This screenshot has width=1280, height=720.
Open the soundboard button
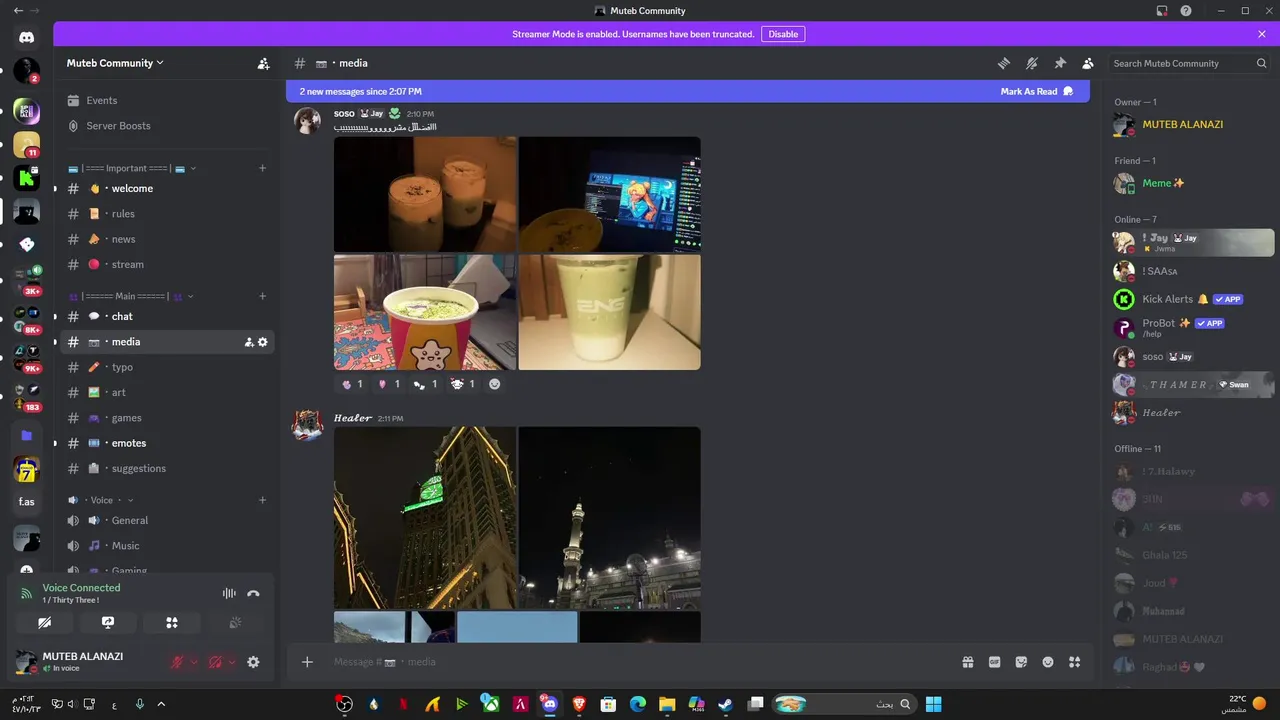(235, 622)
